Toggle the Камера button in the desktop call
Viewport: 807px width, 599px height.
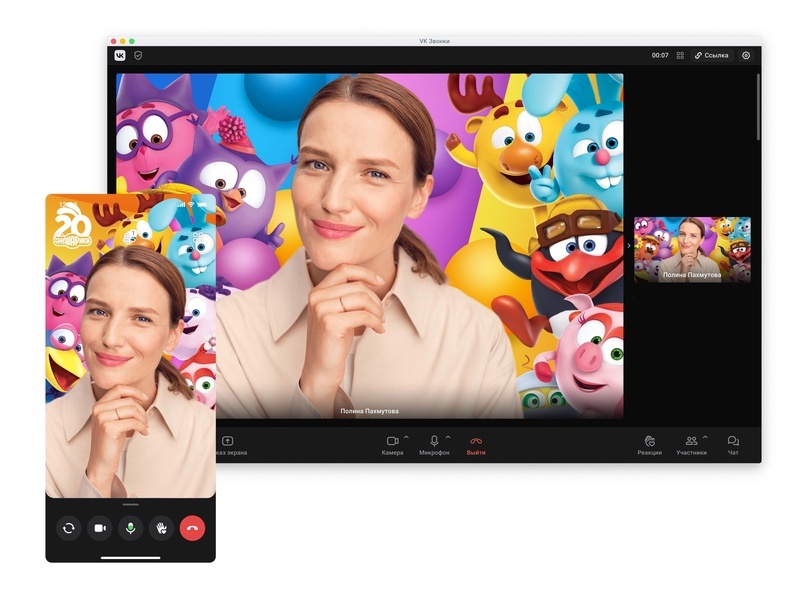pos(392,445)
